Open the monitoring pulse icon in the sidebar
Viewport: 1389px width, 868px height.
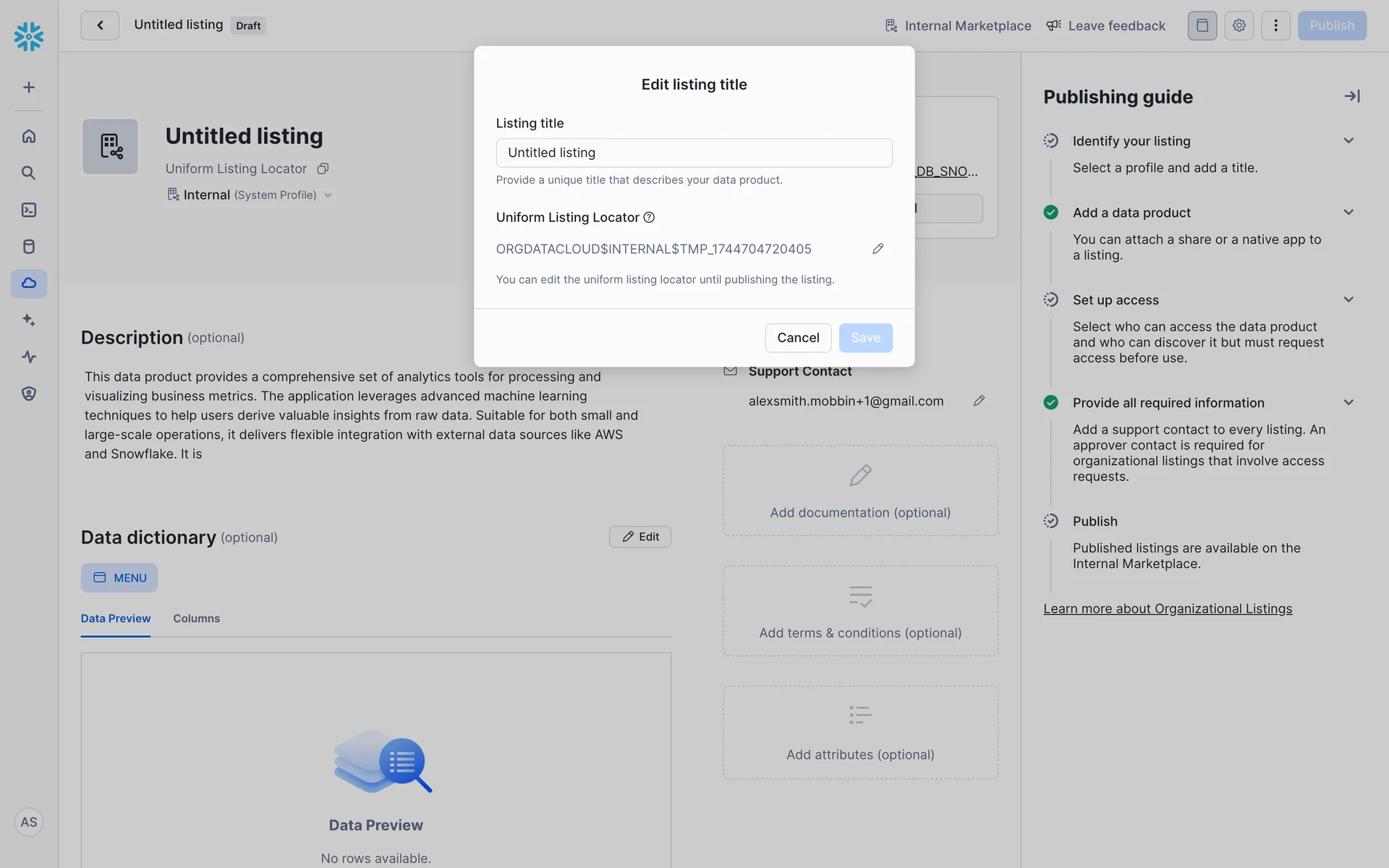coord(29,357)
